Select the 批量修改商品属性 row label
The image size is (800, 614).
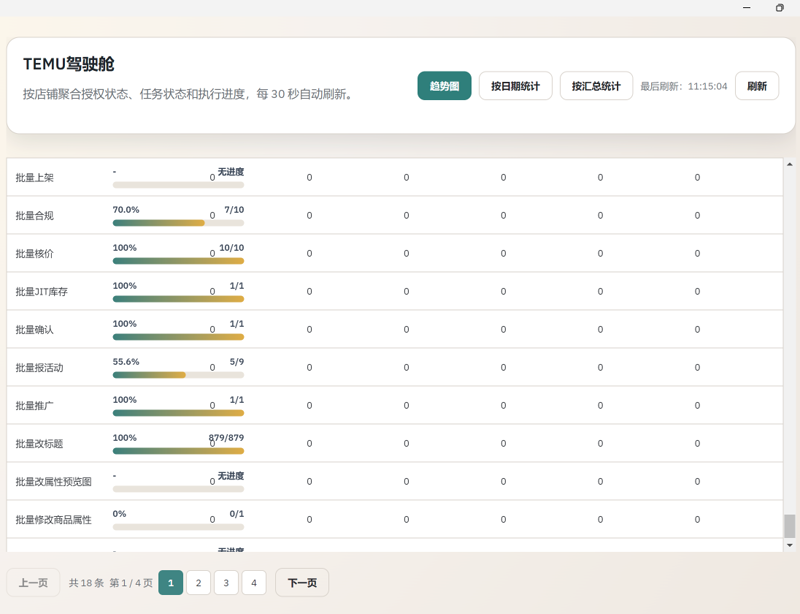pos(54,520)
